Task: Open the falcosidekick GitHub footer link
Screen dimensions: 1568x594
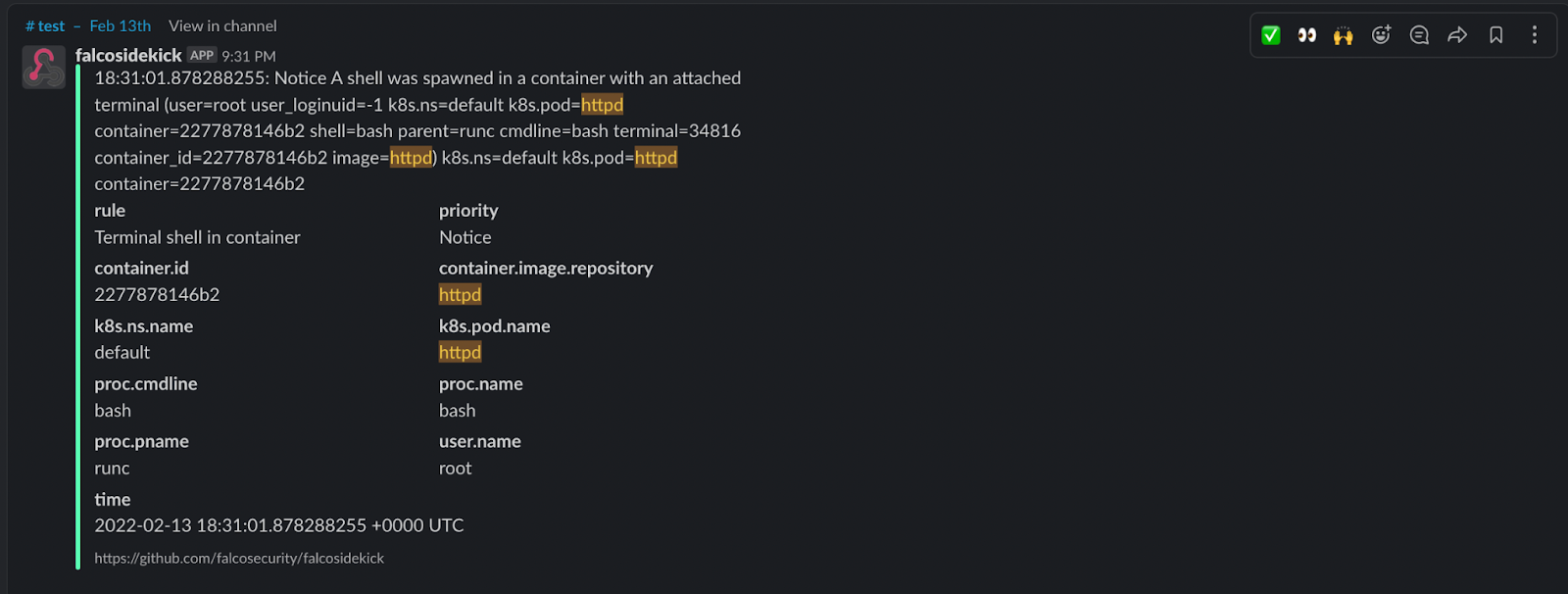Action: point(239,558)
